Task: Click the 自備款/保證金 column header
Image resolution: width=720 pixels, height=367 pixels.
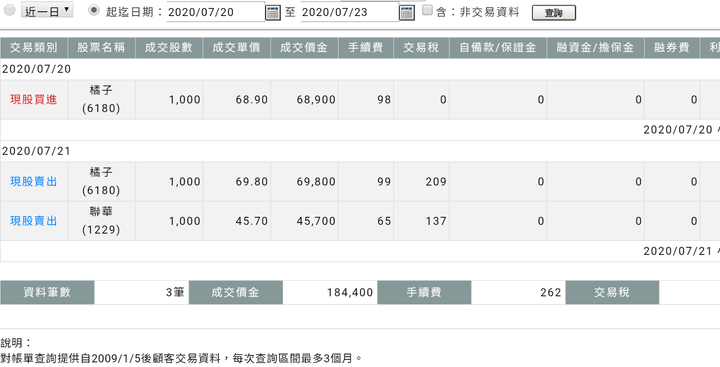Action: pyautogui.click(x=498, y=48)
